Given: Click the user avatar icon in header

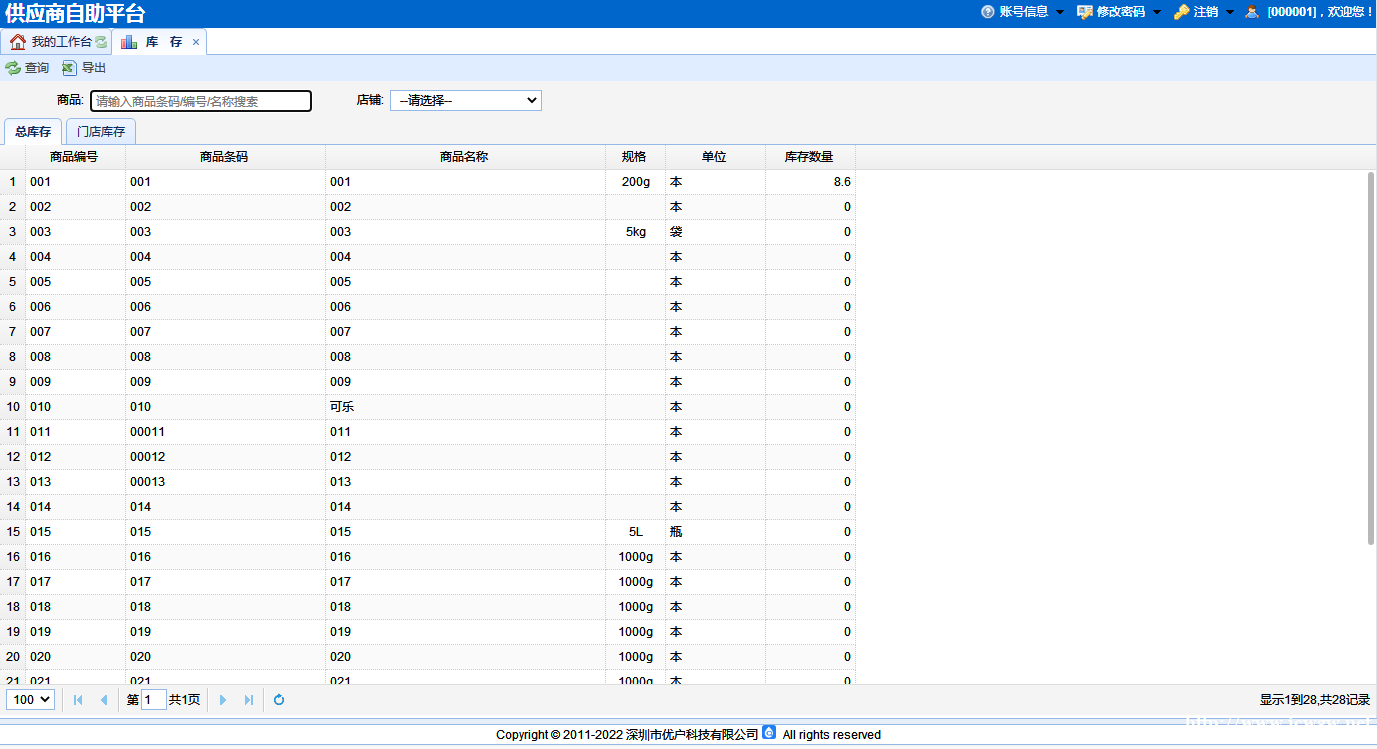Looking at the screenshot, I should [x=1252, y=12].
